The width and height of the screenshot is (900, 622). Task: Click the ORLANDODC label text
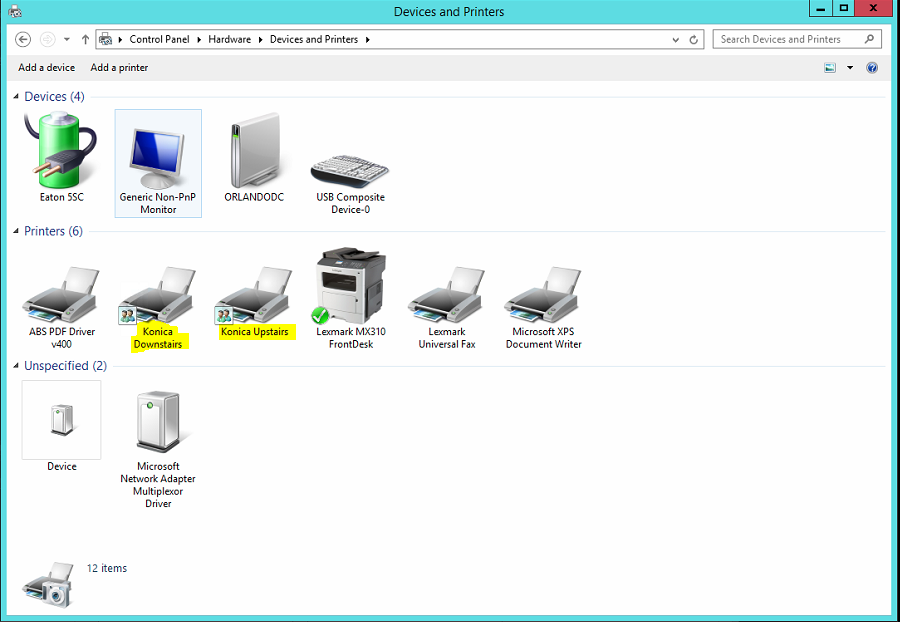(x=254, y=197)
